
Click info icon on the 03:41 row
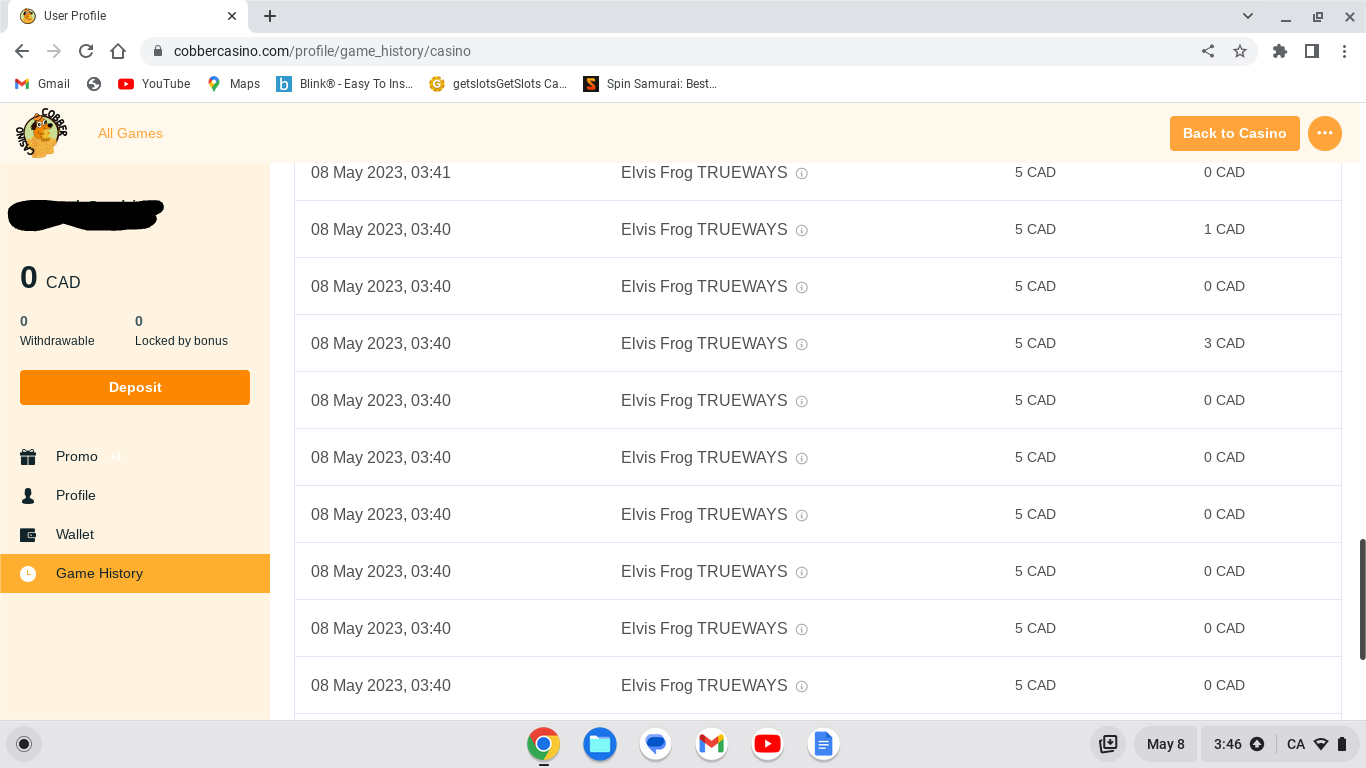click(x=802, y=173)
